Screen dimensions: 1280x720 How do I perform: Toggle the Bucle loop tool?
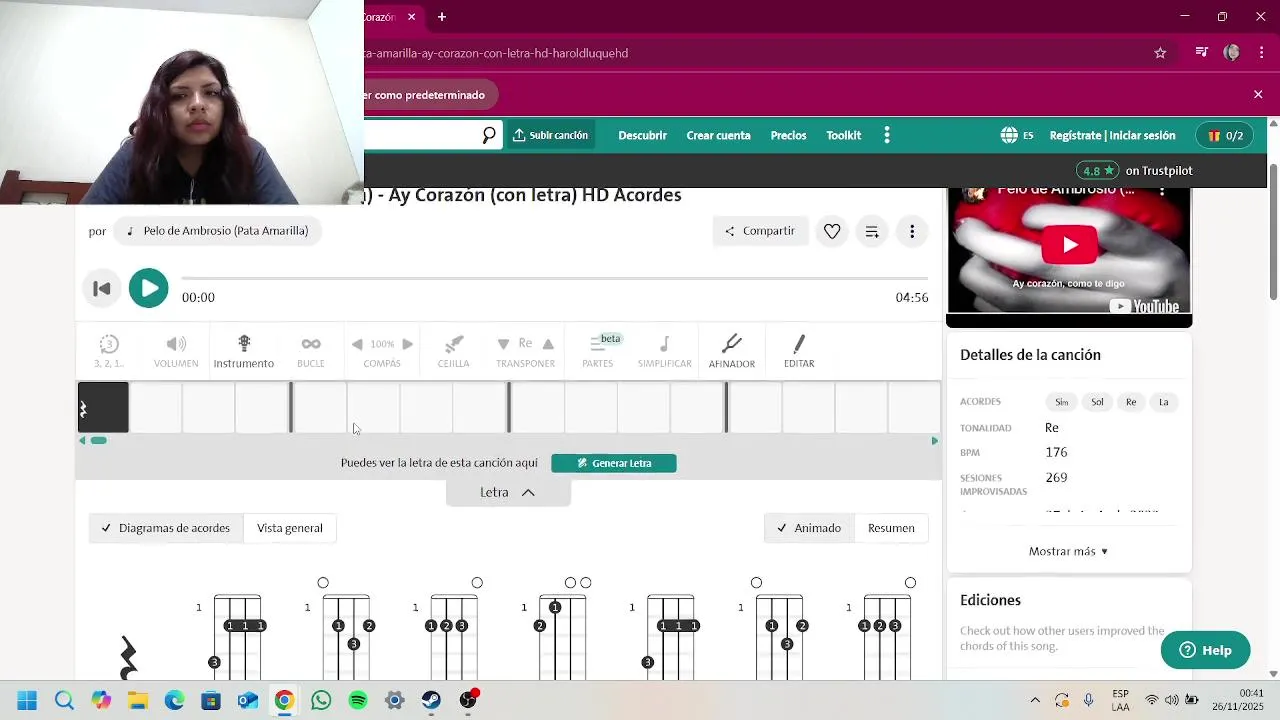(x=311, y=351)
